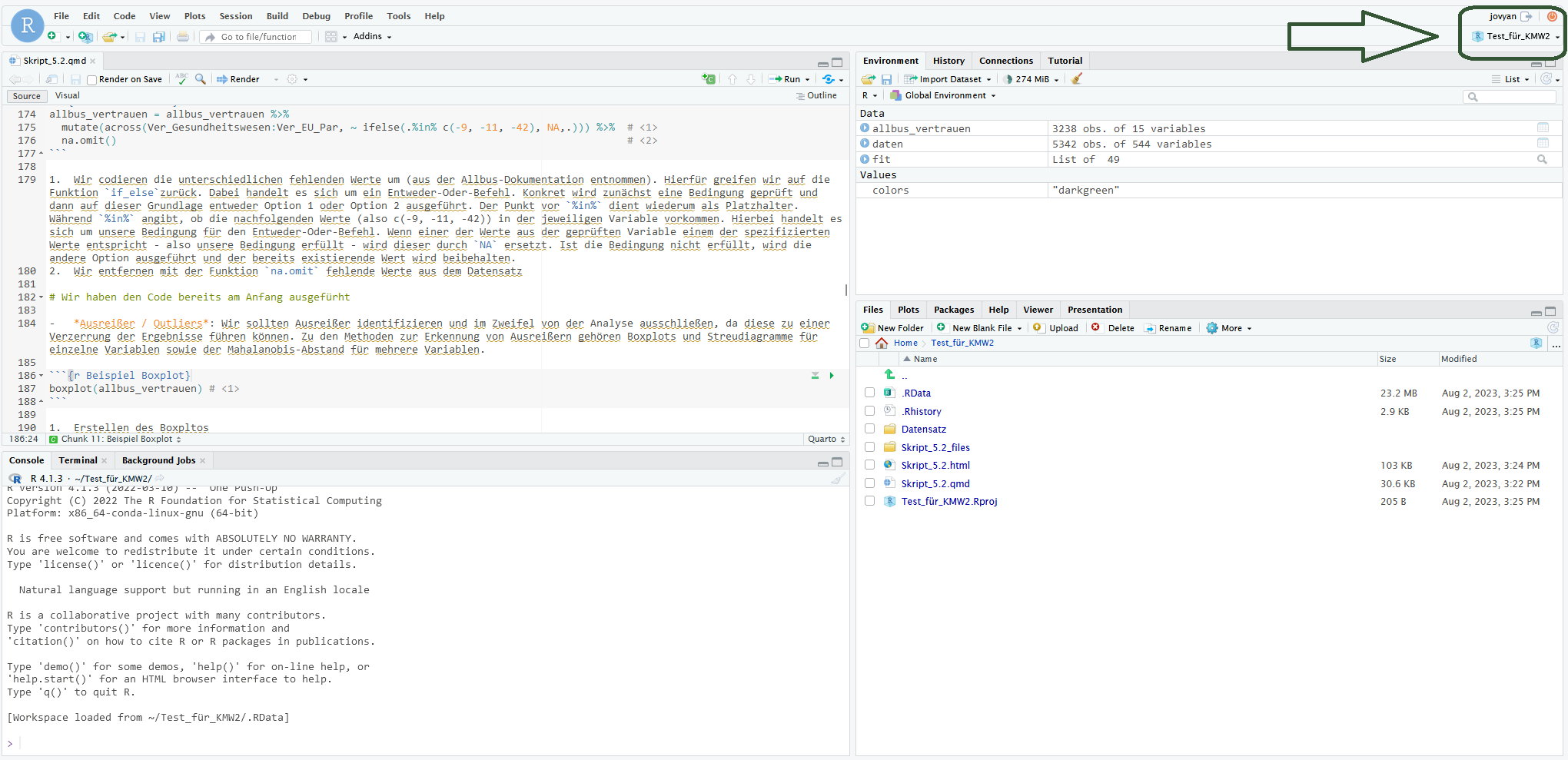
Task: Select the Skript_5.2_files folder checkbox
Action: click(x=869, y=447)
